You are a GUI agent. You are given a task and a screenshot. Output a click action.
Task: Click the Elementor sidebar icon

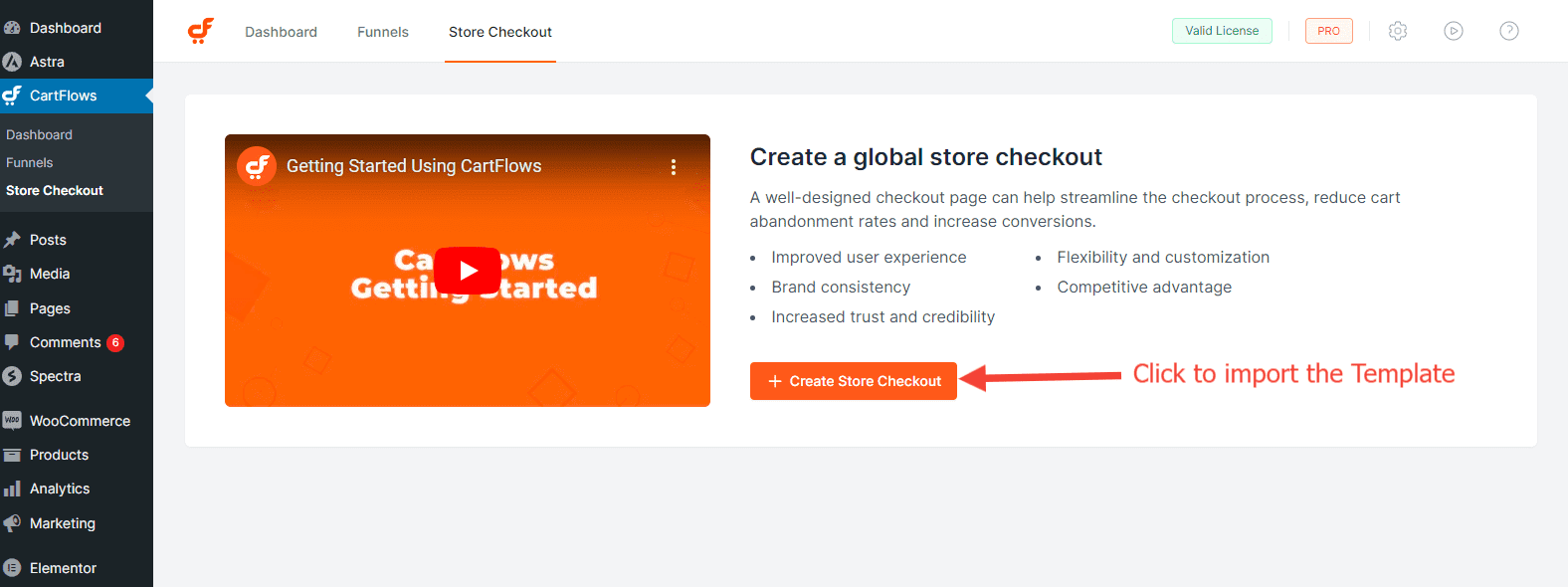(12, 568)
